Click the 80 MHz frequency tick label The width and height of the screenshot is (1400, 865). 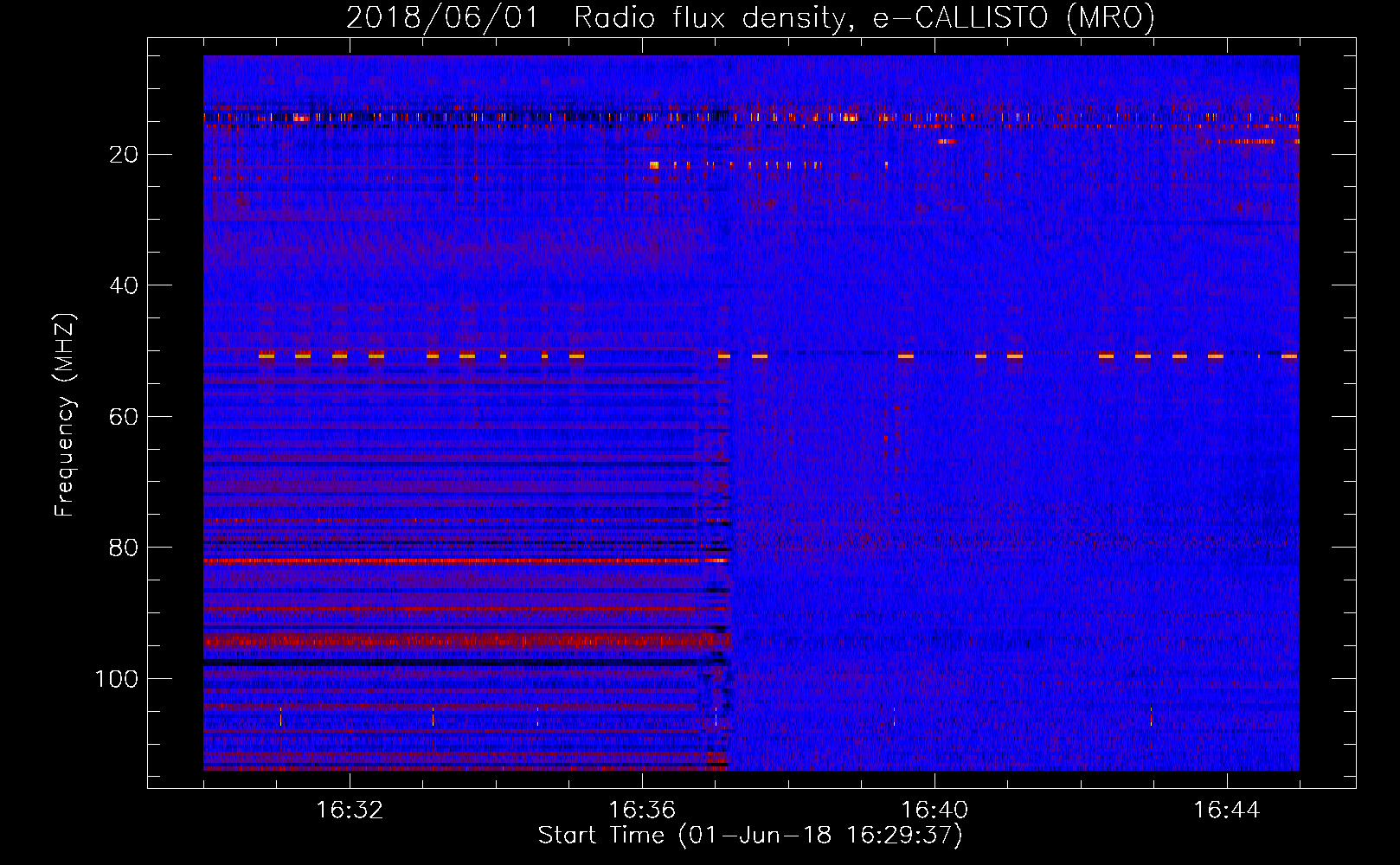125,548
